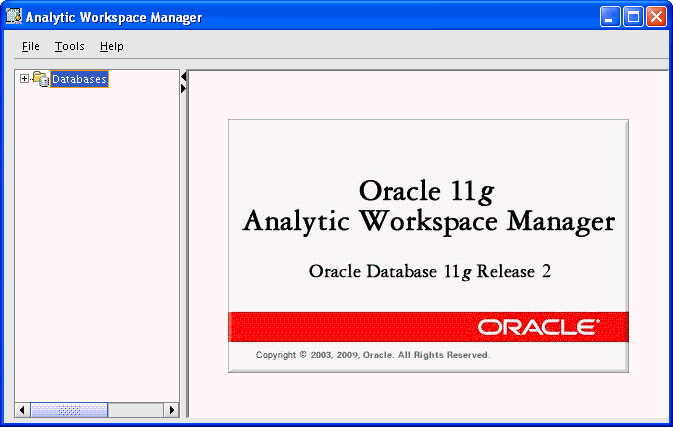Click the tree scrollbar right arrow

pyautogui.click(x=171, y=410)
